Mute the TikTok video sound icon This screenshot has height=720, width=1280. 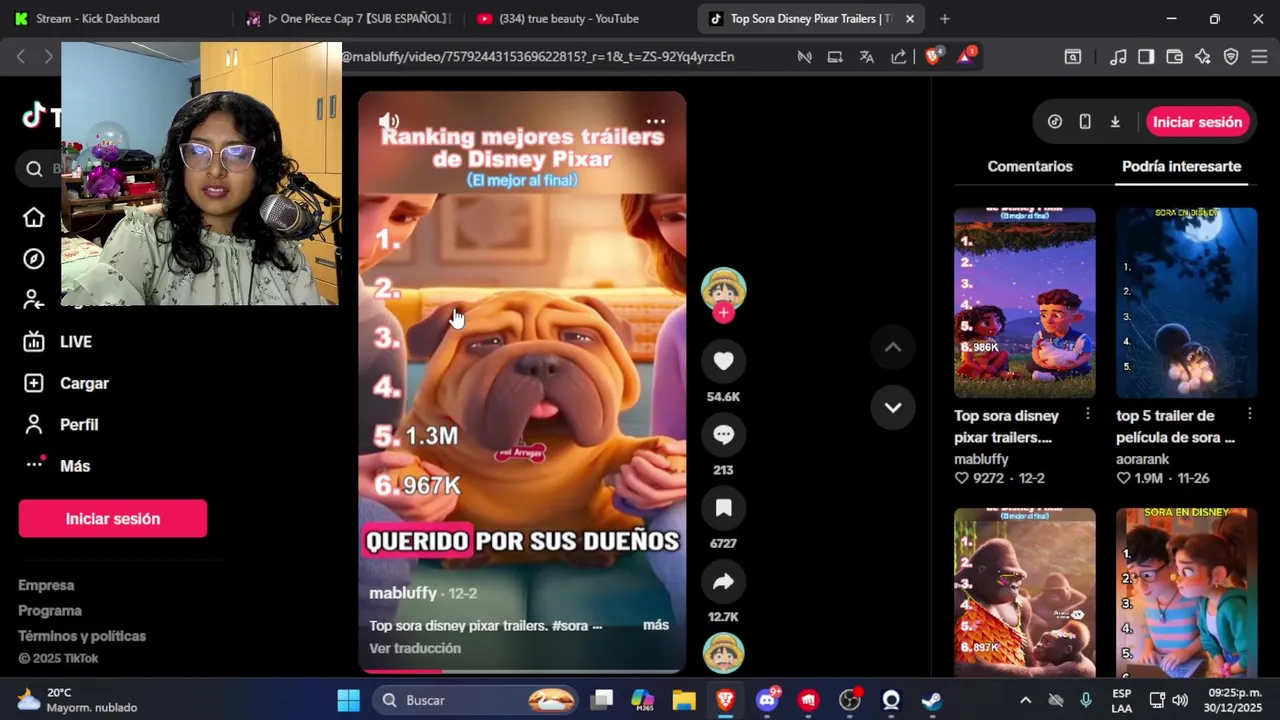pos(388,121)
